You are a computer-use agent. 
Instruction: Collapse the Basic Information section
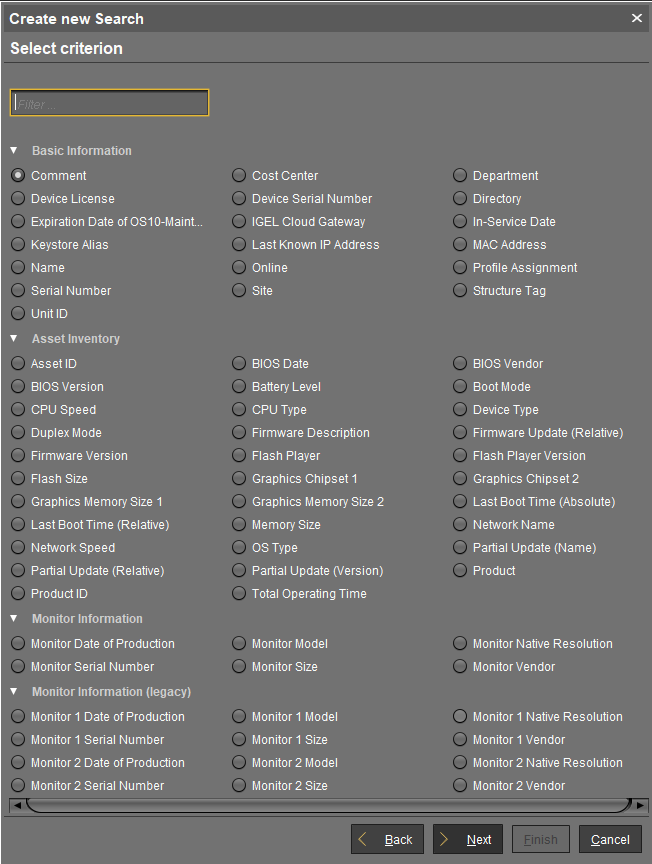[12, 150]
